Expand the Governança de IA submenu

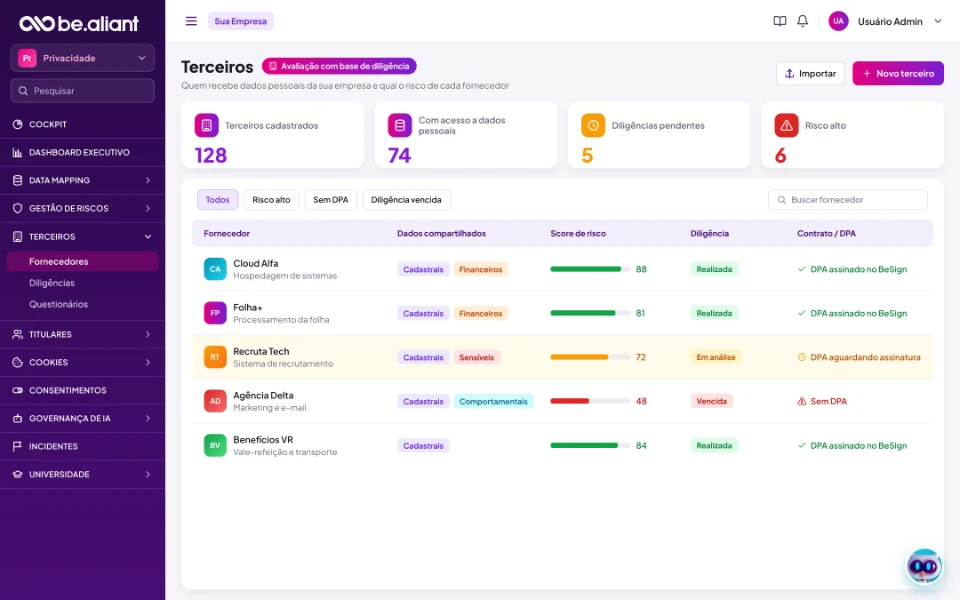(x=148, y=418)
